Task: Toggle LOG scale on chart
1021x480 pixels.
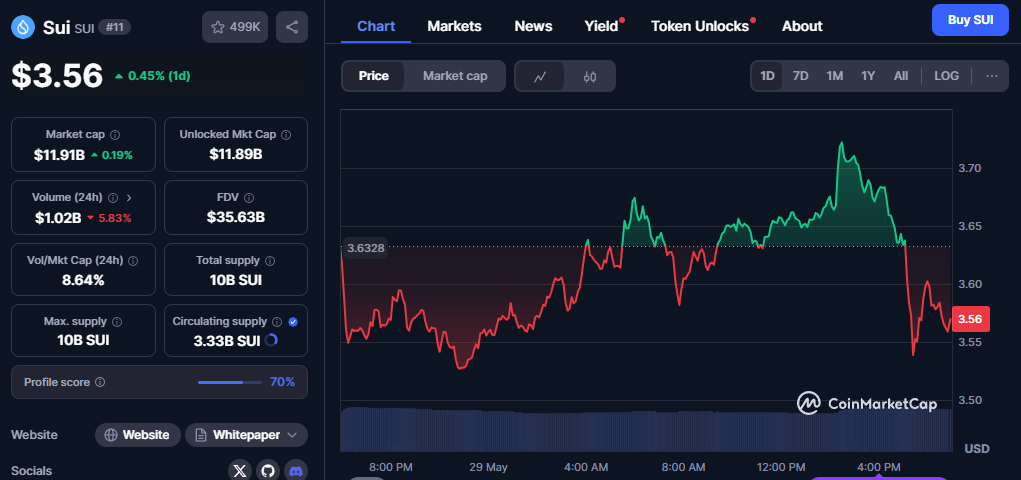Action: pyautogui.click(x=946, y=76)
